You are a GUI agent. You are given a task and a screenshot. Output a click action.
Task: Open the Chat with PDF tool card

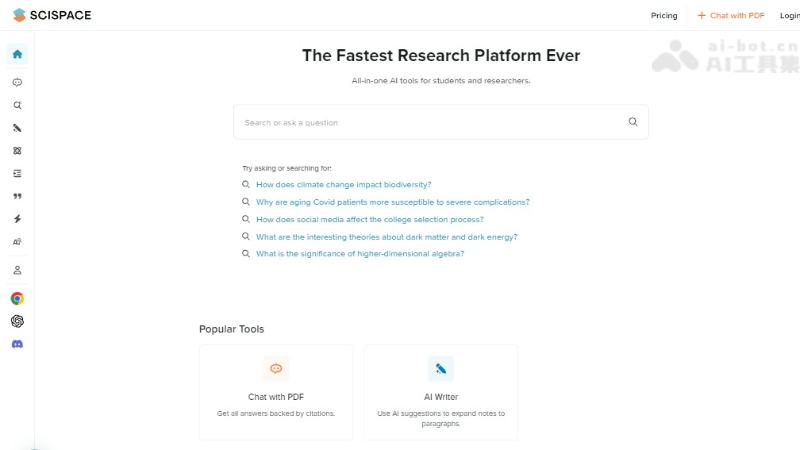click(x=276, y=392)
